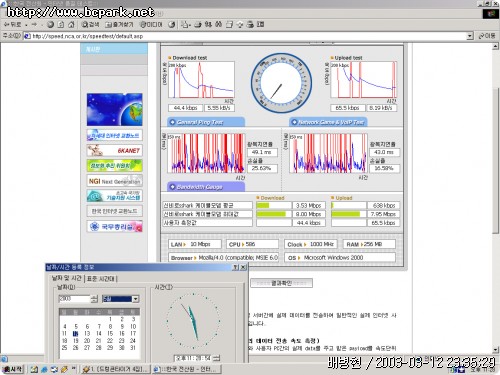Image resolution: width=500 pixels, height=375 pixels.
Task: Click the Internet Explorer quick launch icon
Action: [x=44, y=369]
